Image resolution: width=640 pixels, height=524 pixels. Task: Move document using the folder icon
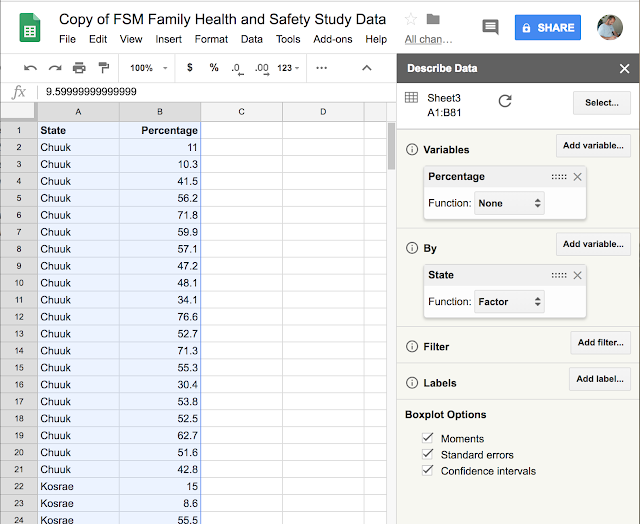(x=433, y=20)
